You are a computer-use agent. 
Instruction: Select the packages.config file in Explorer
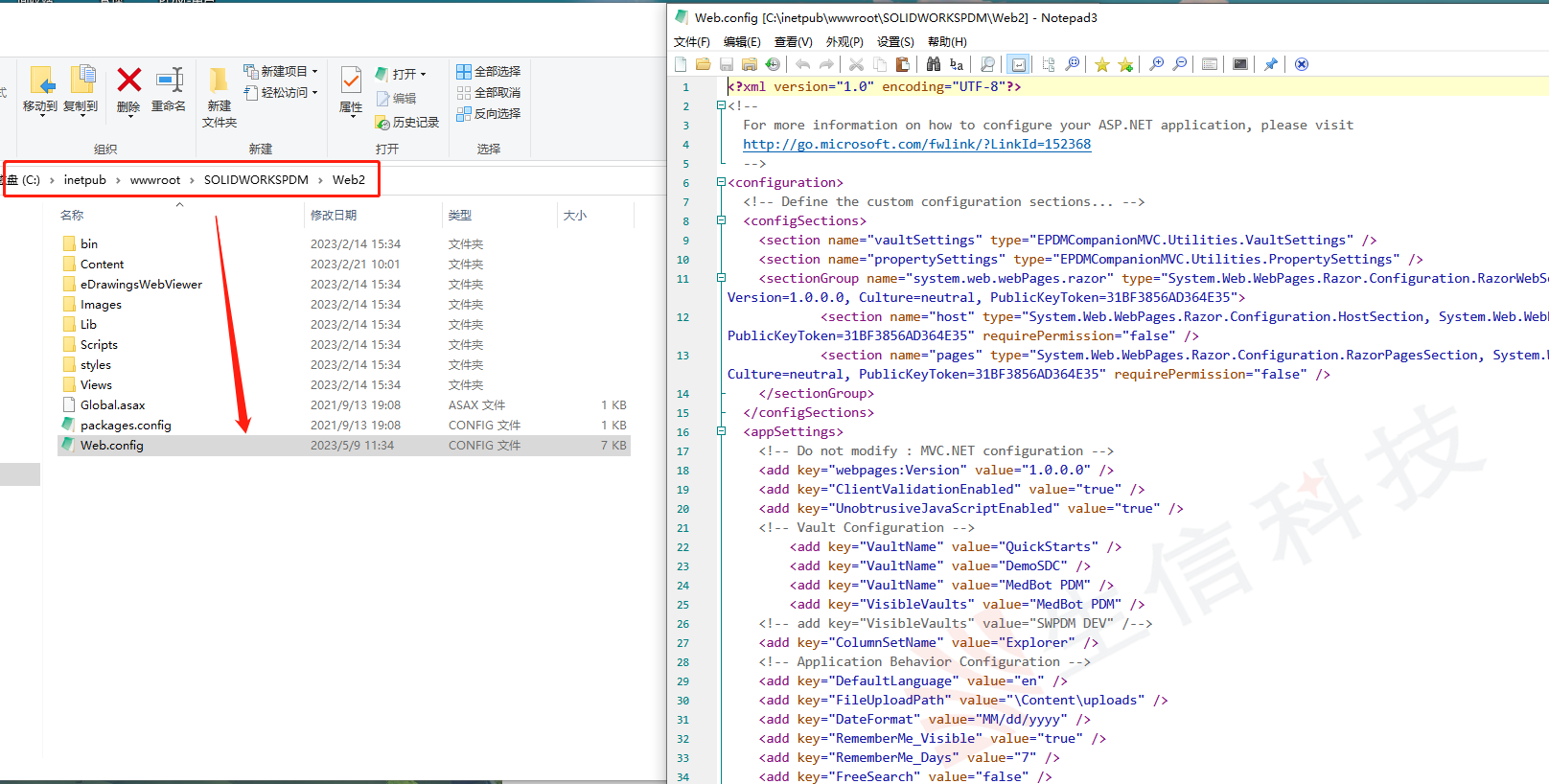point(344,426)
